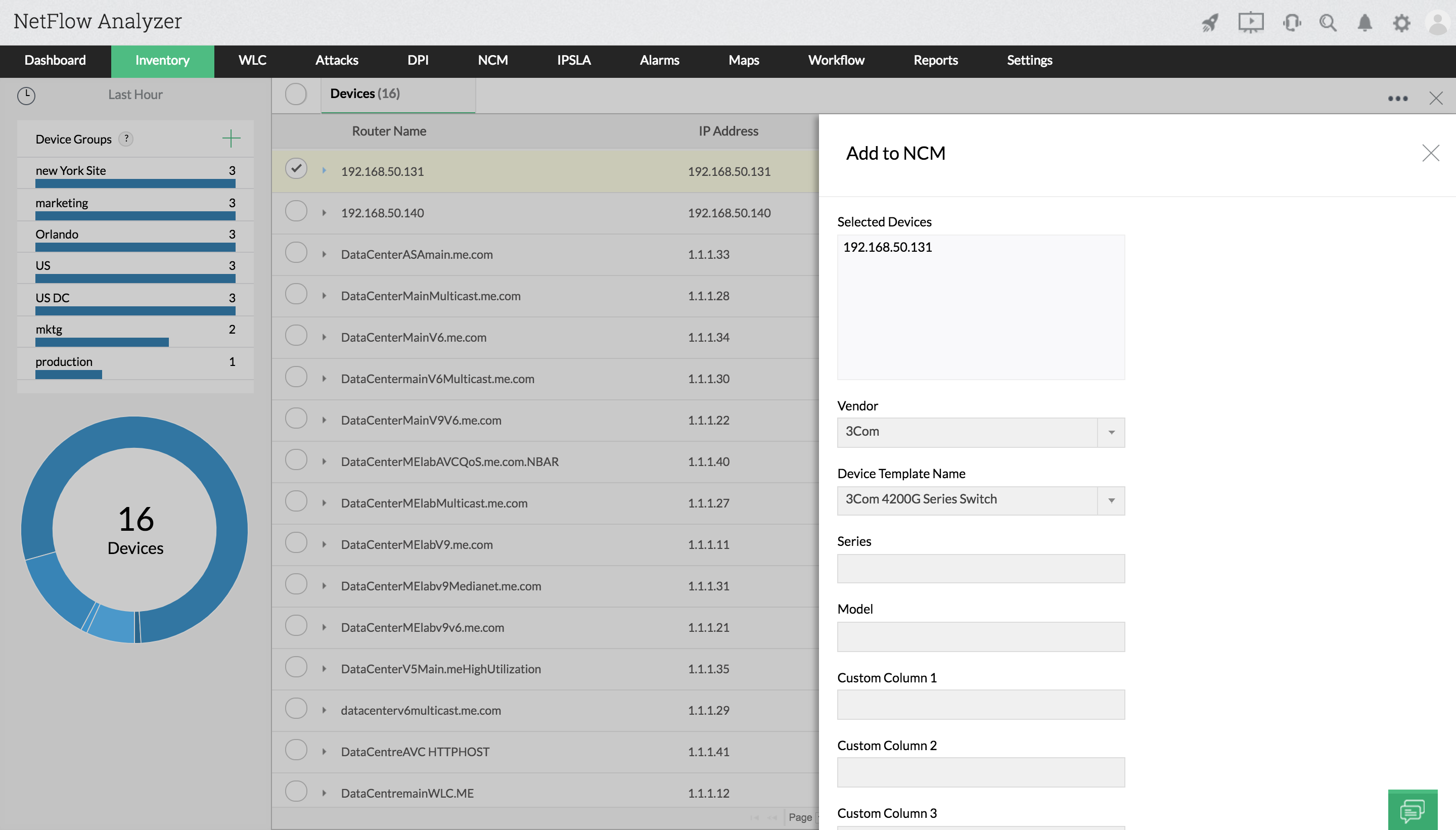Viewport: 1456px width, 830px height.
Task: Open the three-dots more options menu
Action: click(1397, 98)
